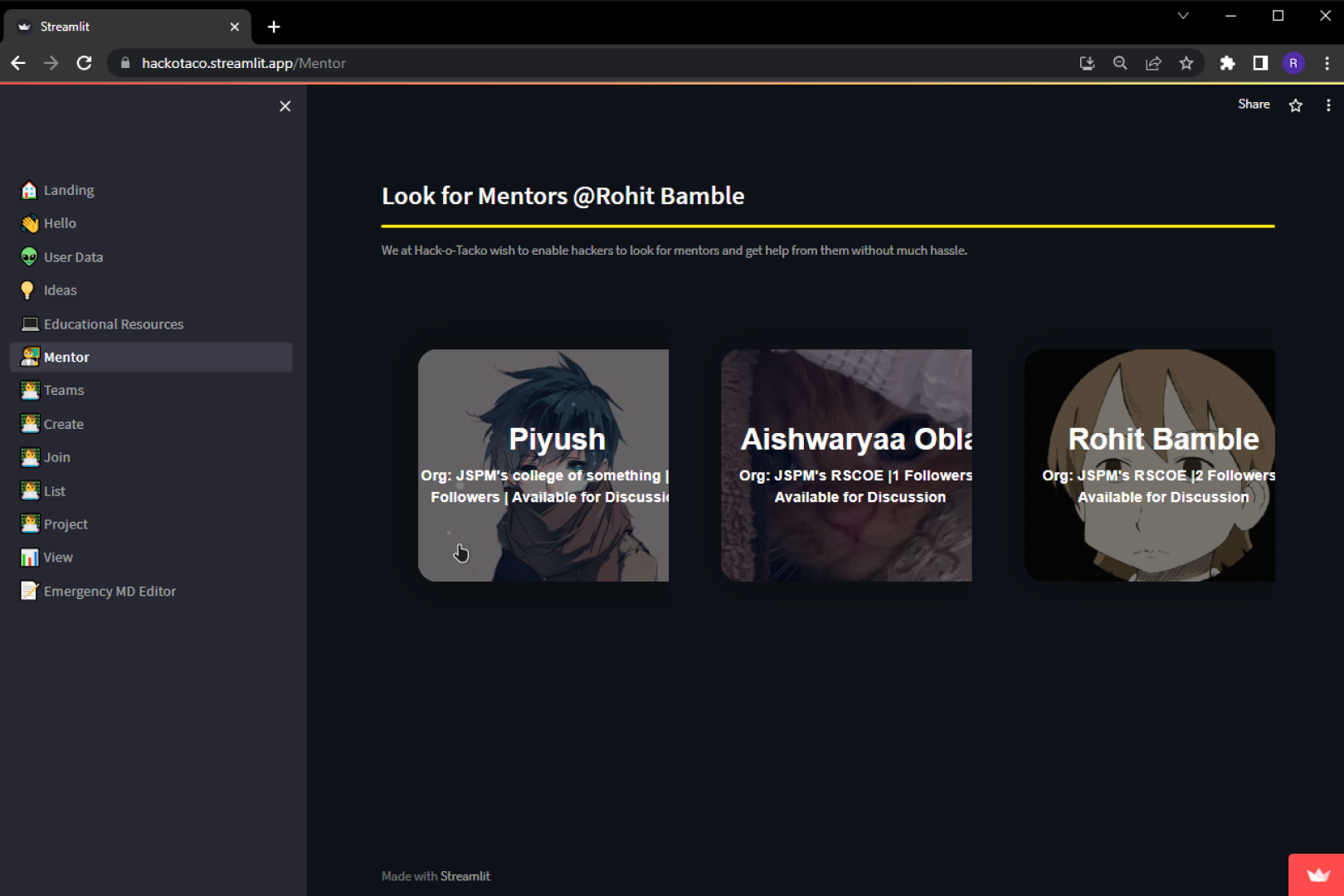Viewport: 1344px width, 896px height.
Task: Toggle the browser side panel
Action: click(1260, 63)
